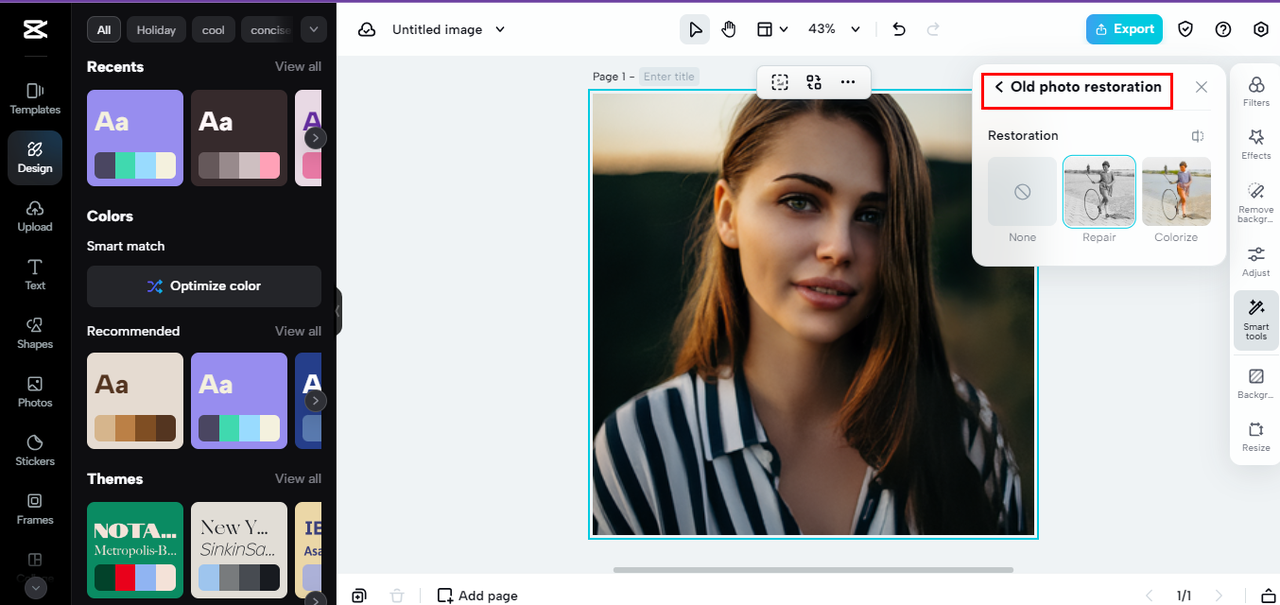Apply the purple Aa recent style
Viewport: 1280px width, 605px height.
click(135, 138)
